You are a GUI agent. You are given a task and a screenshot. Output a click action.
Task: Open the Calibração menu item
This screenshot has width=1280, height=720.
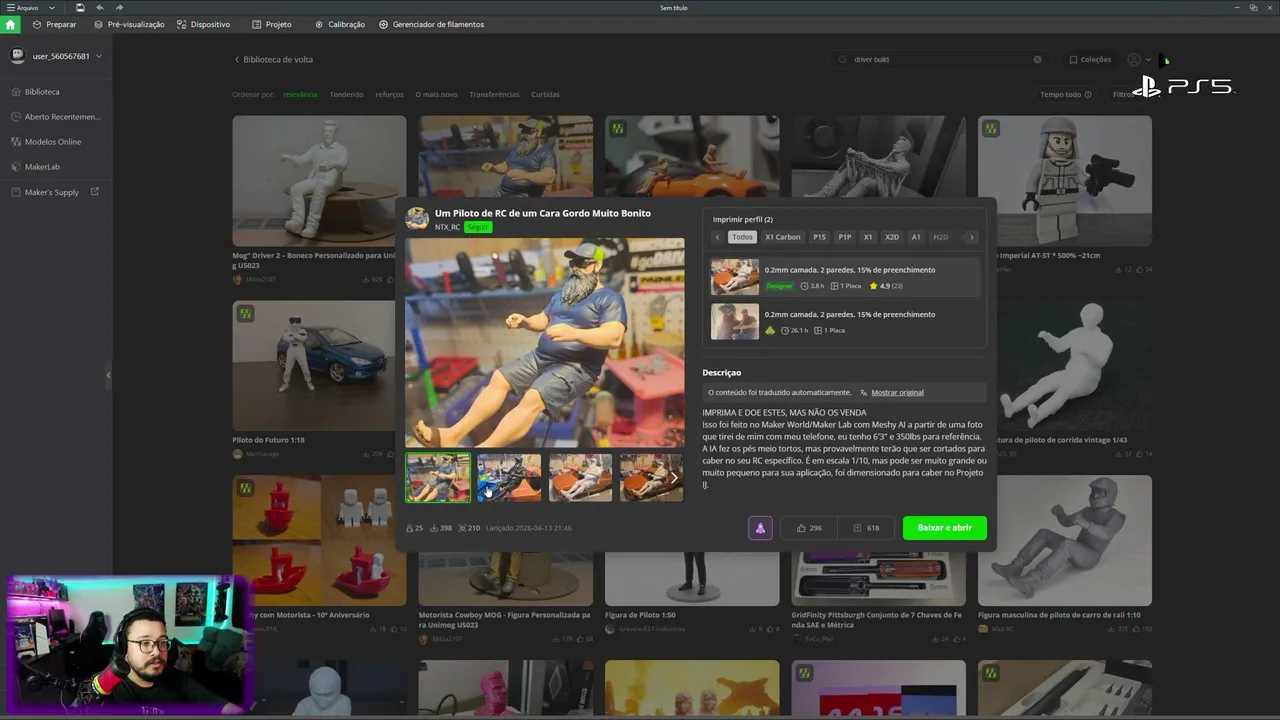point(340,24)
